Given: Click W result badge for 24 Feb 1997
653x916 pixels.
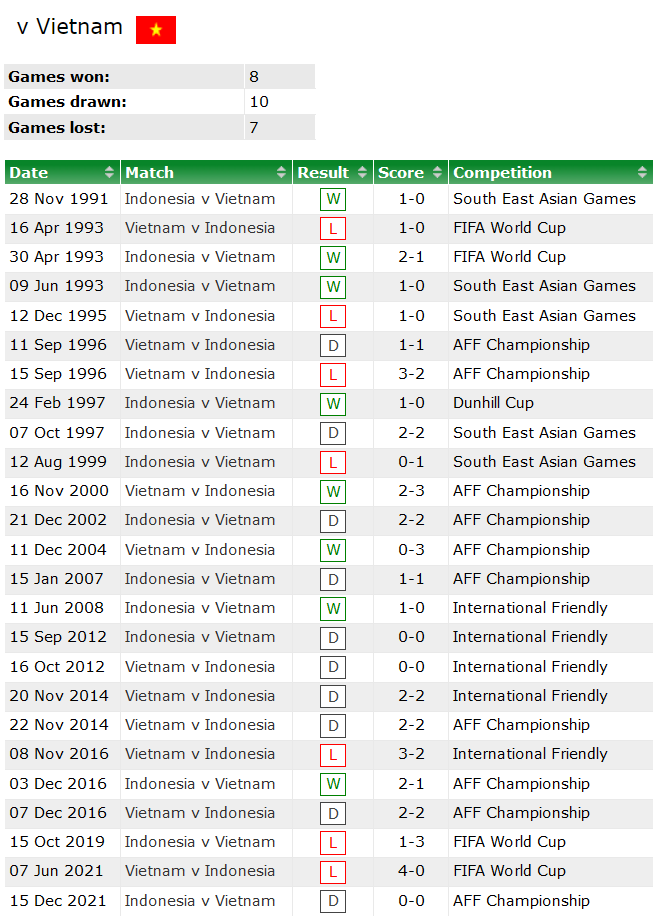Looking at the screenshot, I should (x=333, y=404).
